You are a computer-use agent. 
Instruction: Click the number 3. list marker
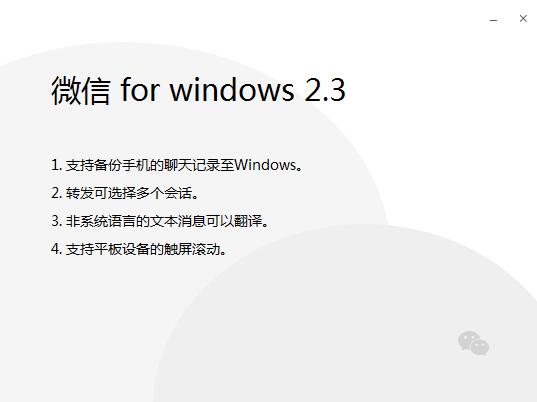click(57, 221)
